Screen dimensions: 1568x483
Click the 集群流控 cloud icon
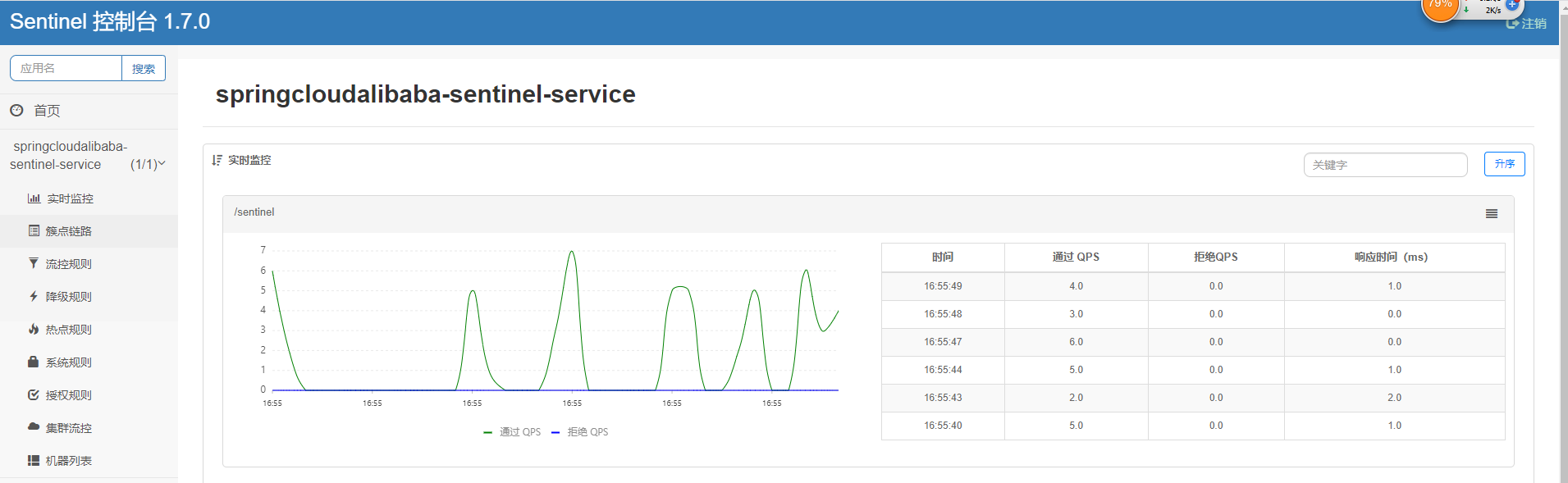(34, 427)
